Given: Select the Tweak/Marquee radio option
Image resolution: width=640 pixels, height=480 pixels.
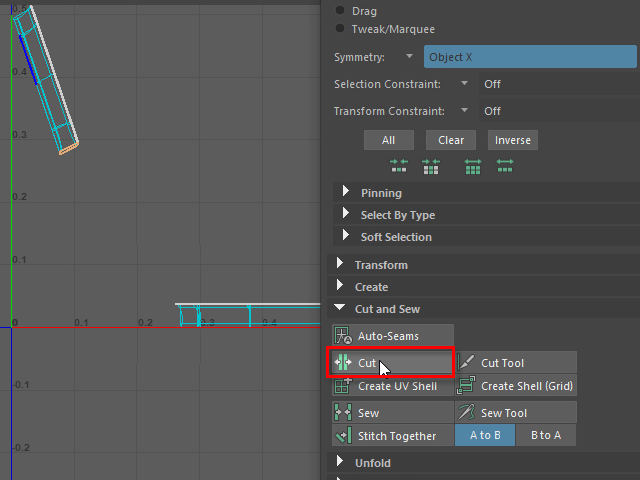Looking at the screenshot, I should pos(340,29).
